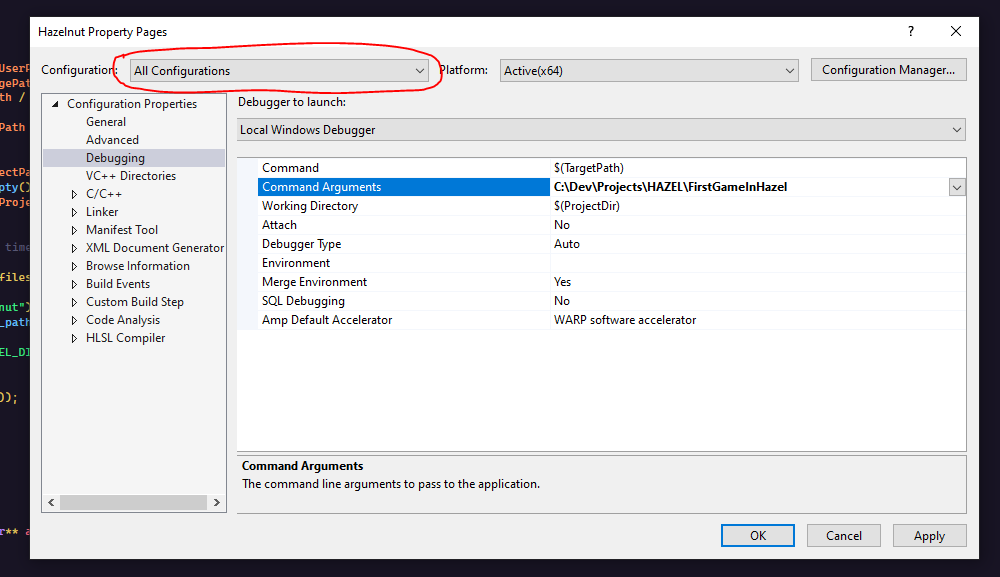Click the Apply button
This screenshot has height=577, width=1000.
(929, 536)
